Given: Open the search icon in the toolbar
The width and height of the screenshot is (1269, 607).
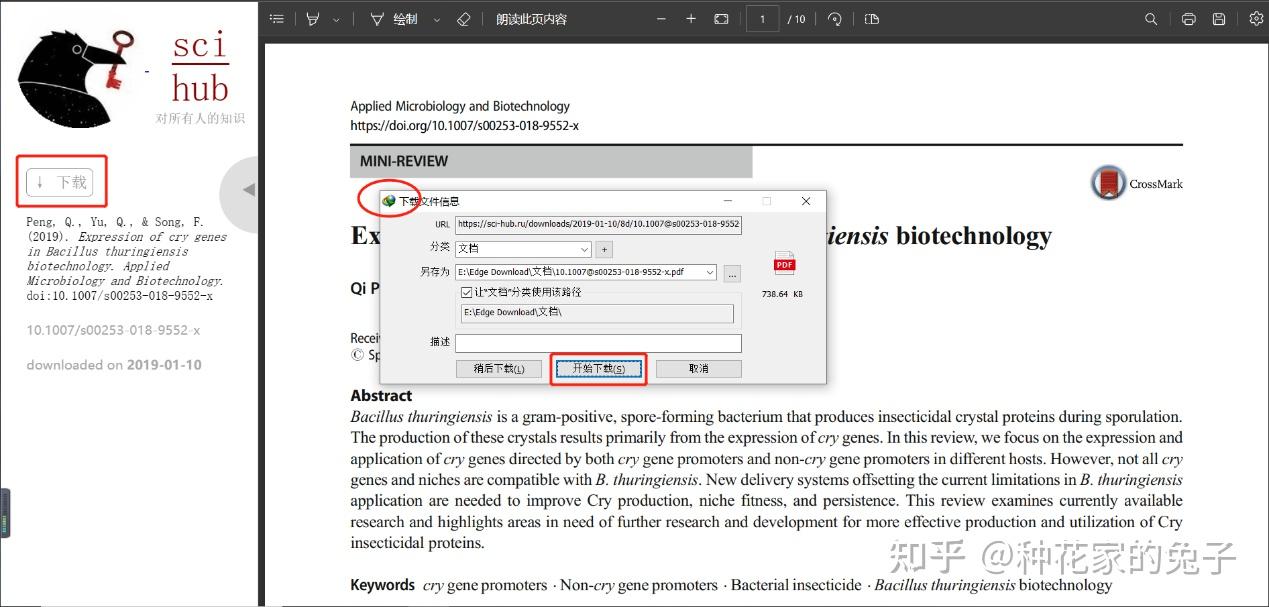Looking at the screenshot, I should [1151, 18].
